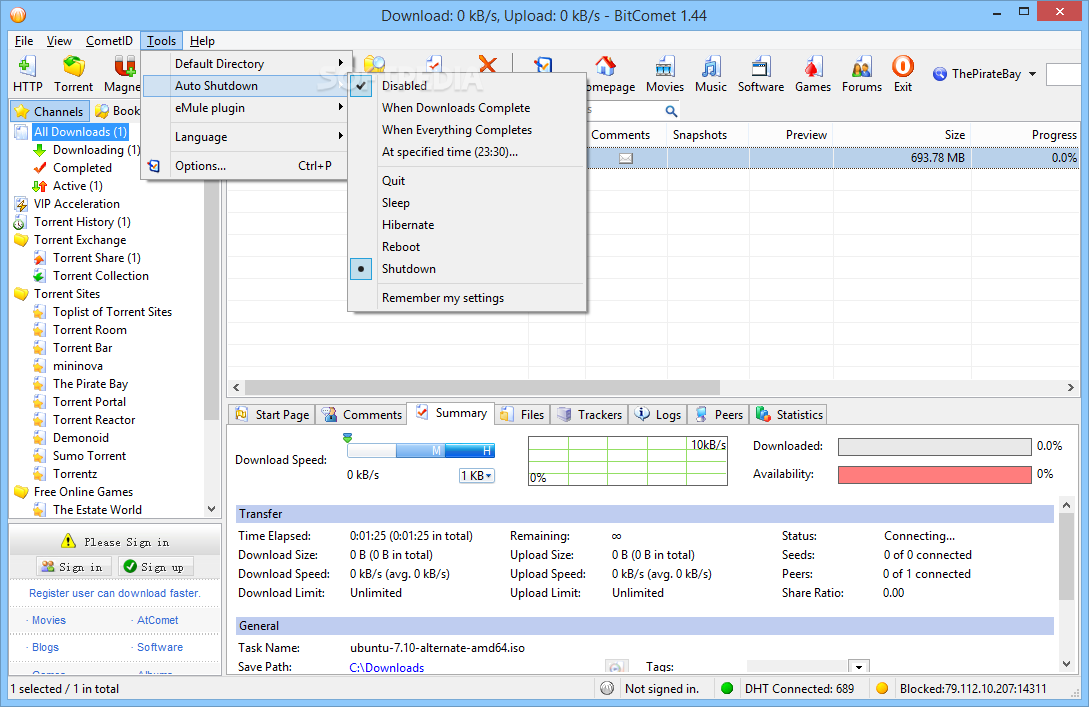Screen dimensions: 1089x707
Task: Open the Forums toolbar icon
Action: tap(861, 74)
